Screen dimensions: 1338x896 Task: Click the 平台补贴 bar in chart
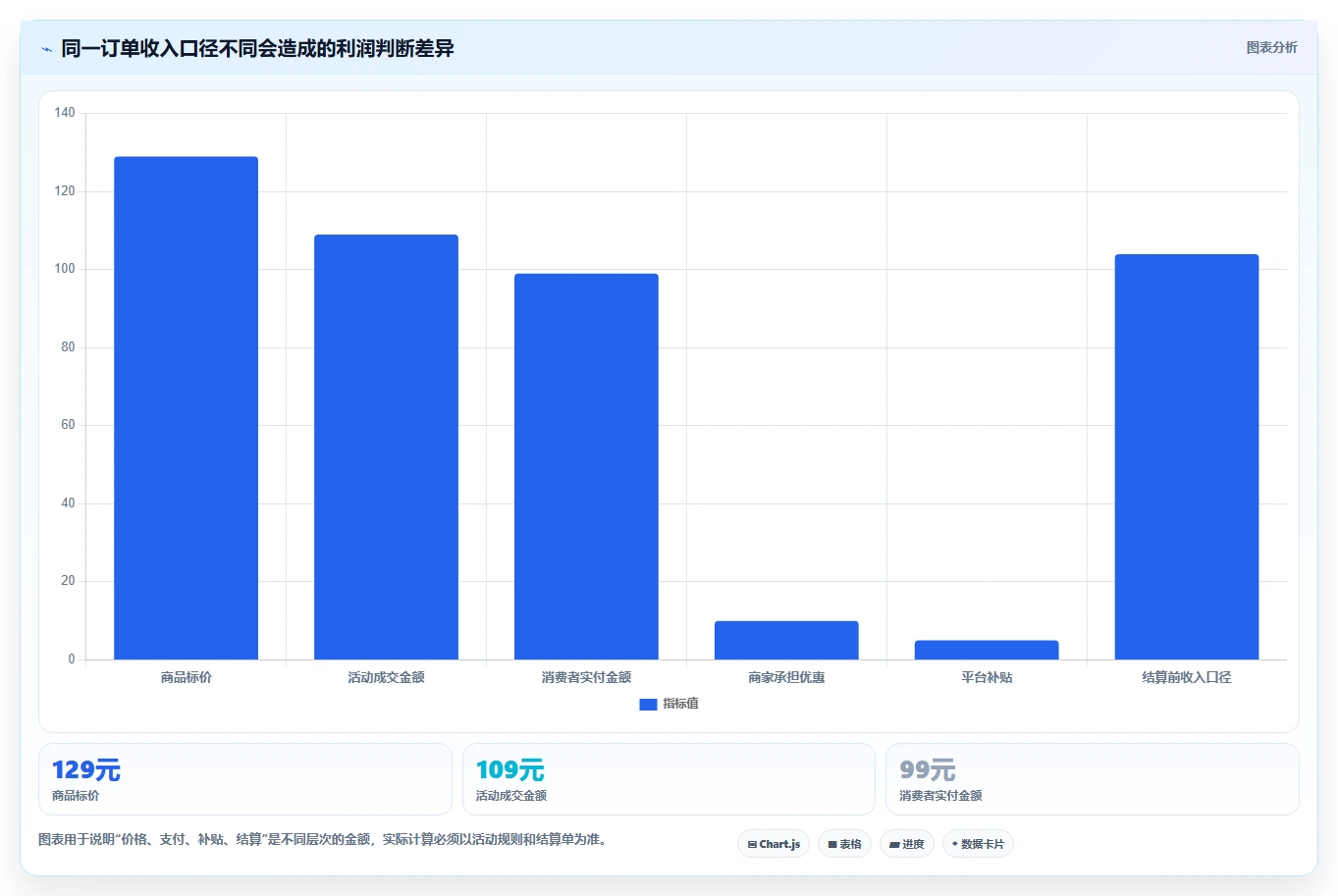pos(987,650)
